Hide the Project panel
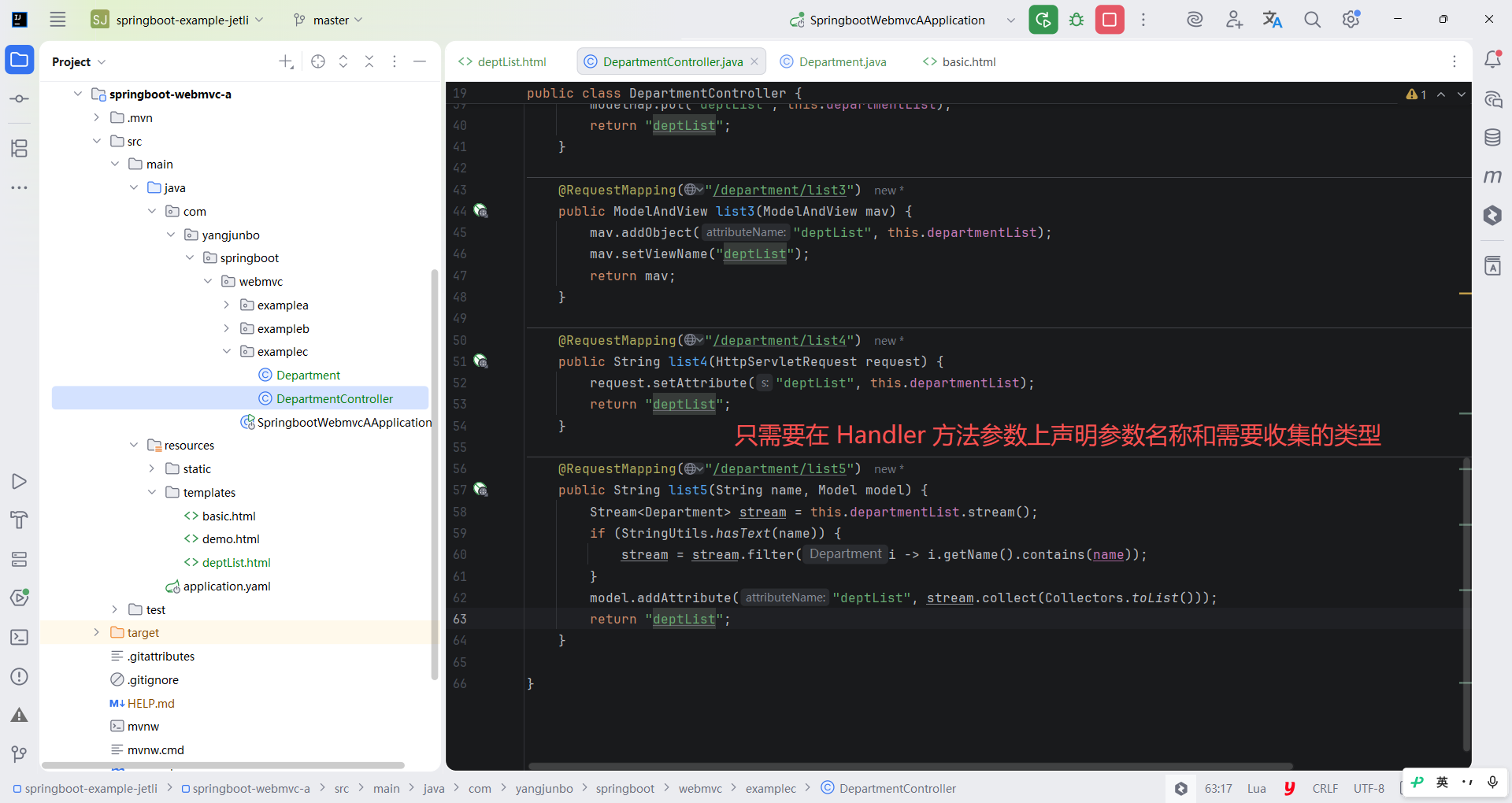Image resolution: width=1512 pixels, height=803 pixels. (x=420, y=61)
